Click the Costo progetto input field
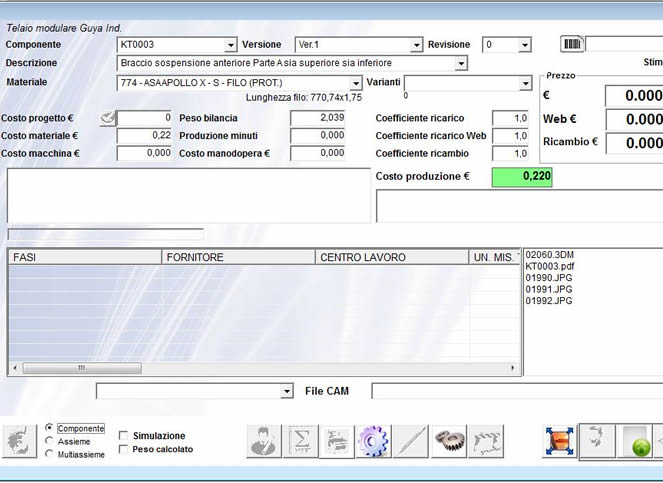663x483 pixels. click(x=144, y=118)
